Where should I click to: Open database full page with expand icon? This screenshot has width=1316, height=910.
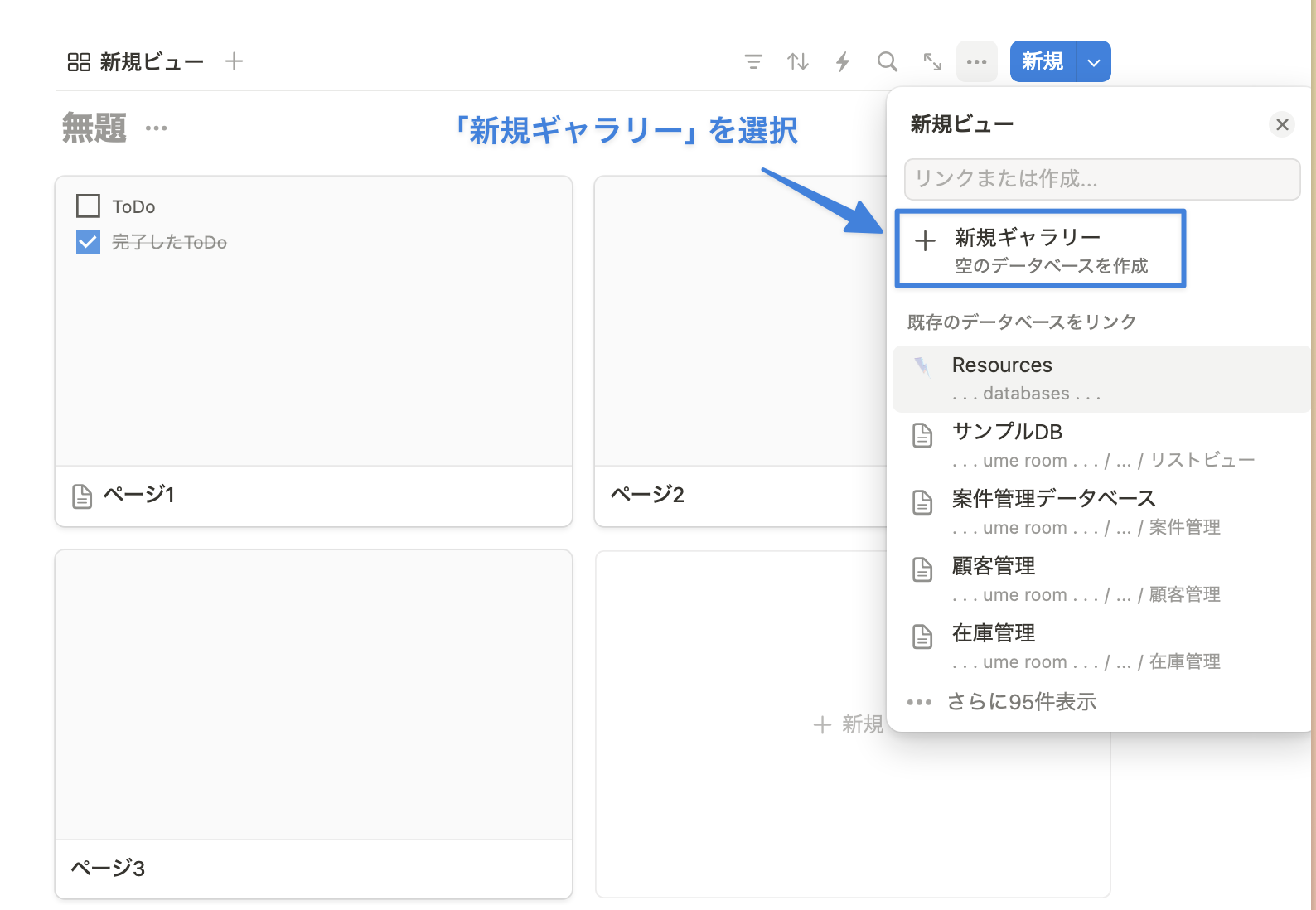click(x=932, y=61)
